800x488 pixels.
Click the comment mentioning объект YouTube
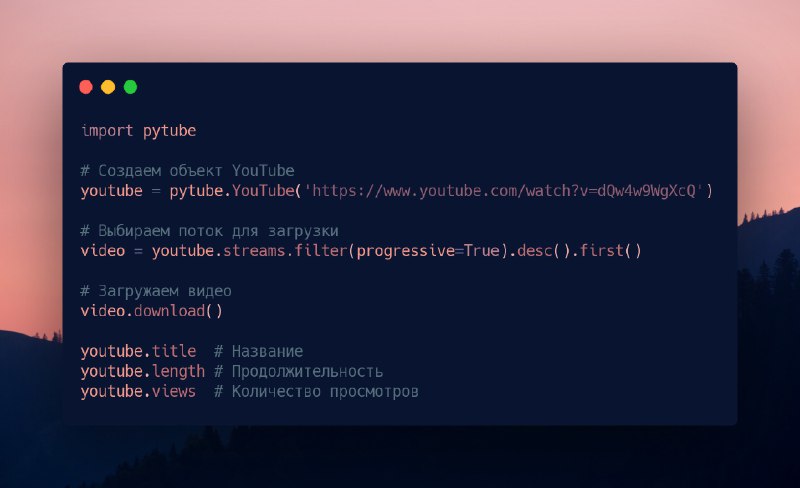187,170
